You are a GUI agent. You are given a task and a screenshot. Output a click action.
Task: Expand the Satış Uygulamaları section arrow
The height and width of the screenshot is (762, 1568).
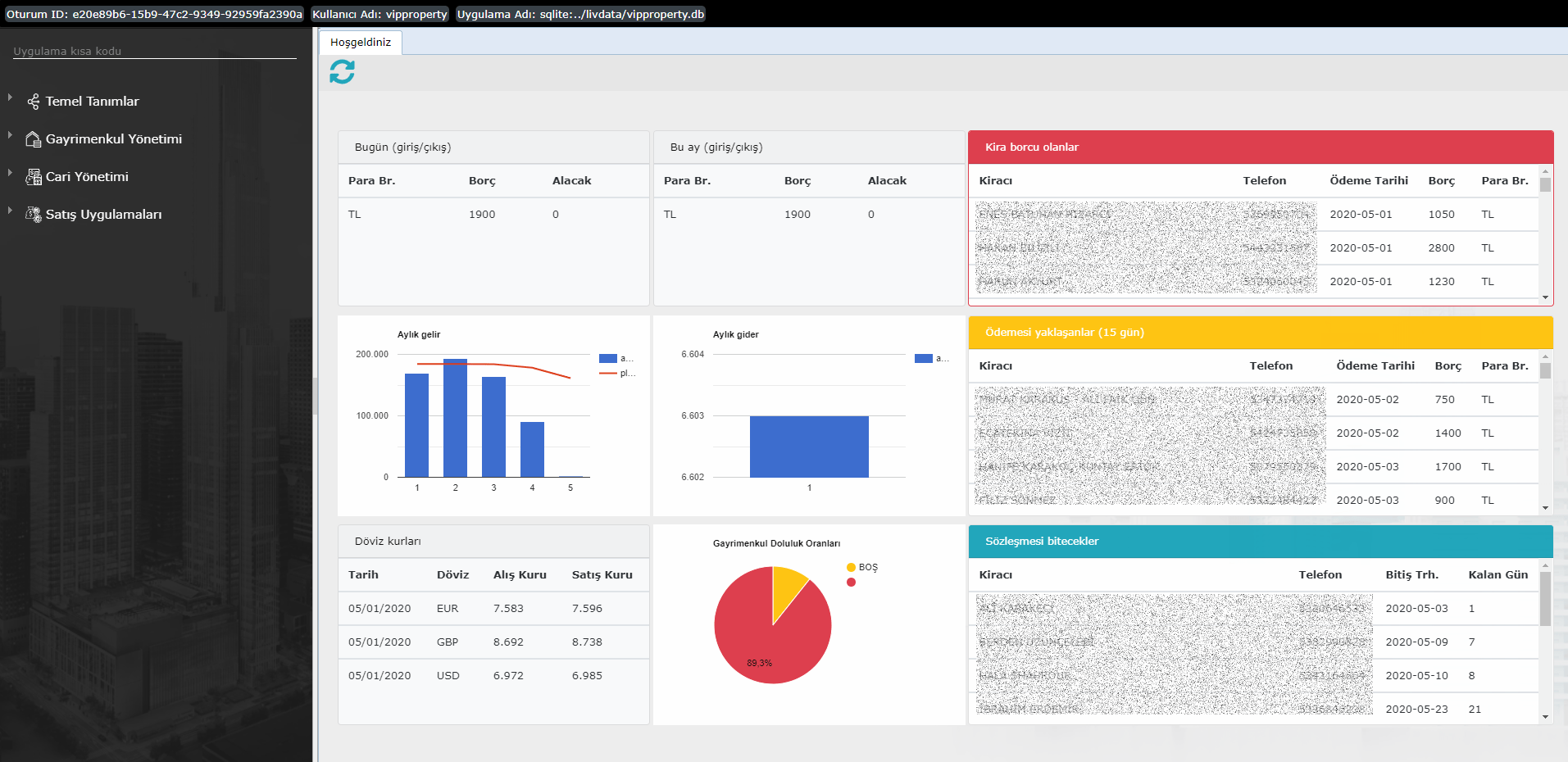tap(10, 211)
